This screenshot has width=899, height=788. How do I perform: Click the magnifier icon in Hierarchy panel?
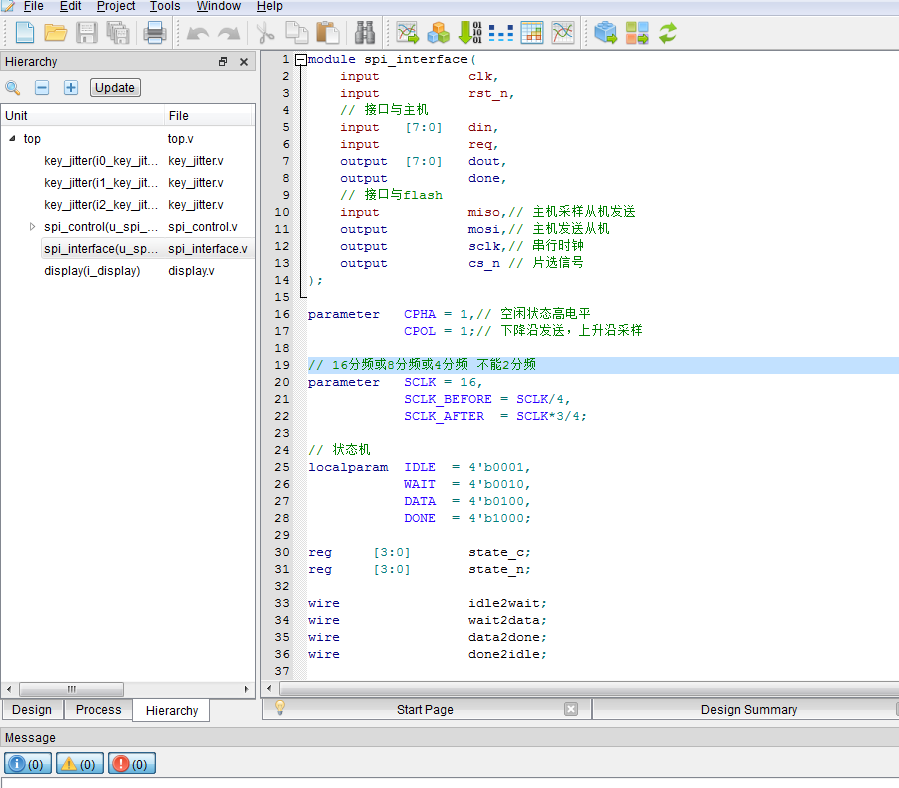(x=13, y=88)
